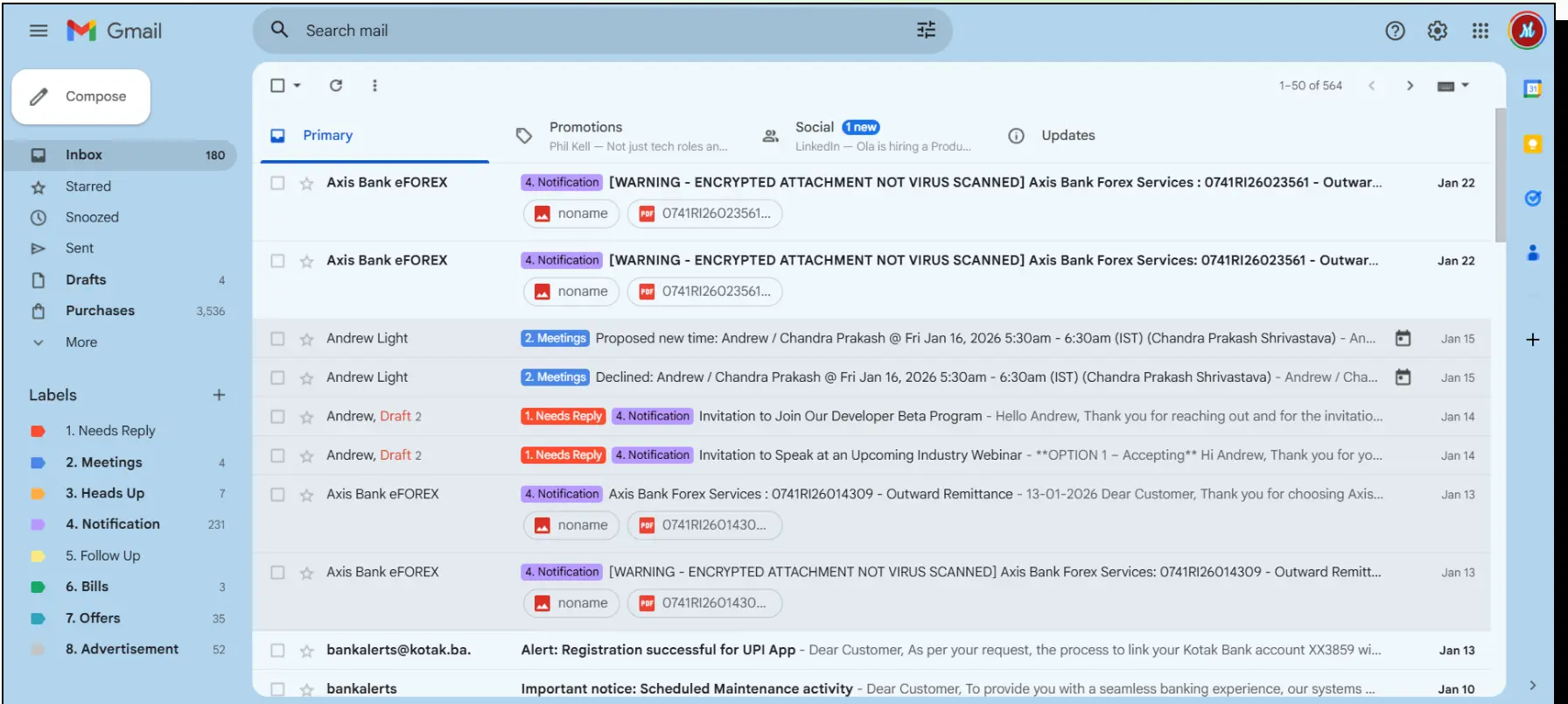Open noname attachment on first Axis email
The width and height of the screenshot is (1568, 704).
click(x=571, y=214)
